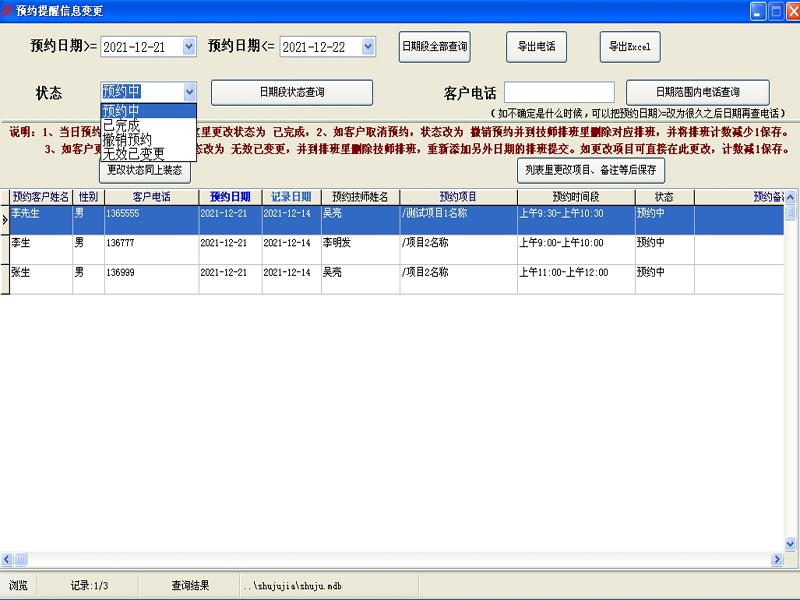This screenshot has height=600, width=800.
Task: Click technician 李明发 cell
Action: [x=360, y=249]
